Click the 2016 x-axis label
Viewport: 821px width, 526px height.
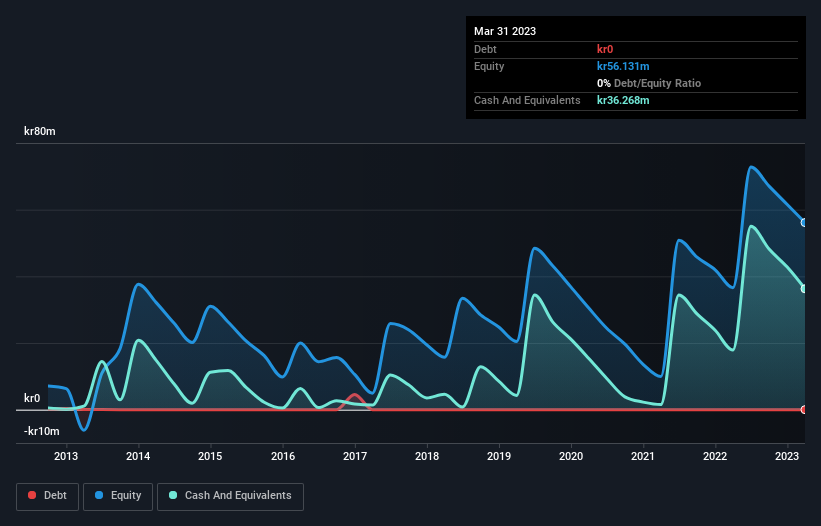pyautogui.click(x=283, y=456)
